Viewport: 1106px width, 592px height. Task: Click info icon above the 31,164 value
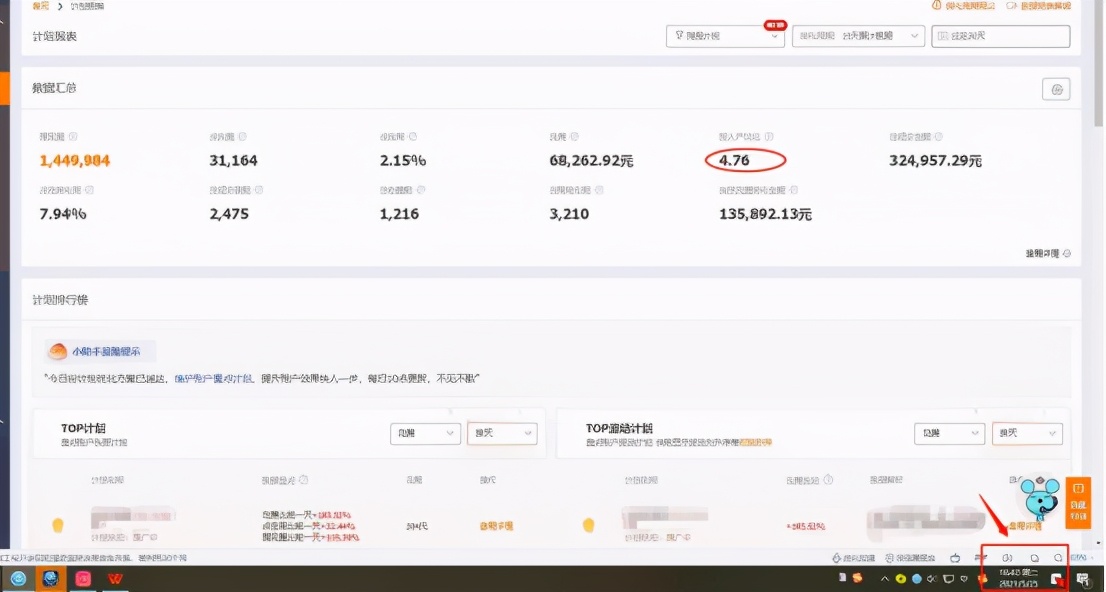(x=243, y=137)
